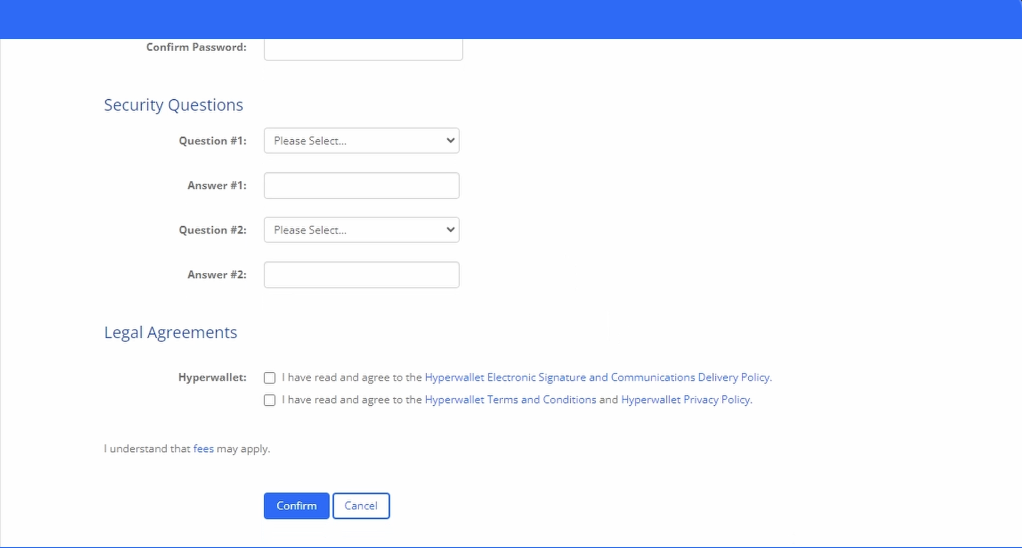Select the Security Questions heading

click(173, 105)
